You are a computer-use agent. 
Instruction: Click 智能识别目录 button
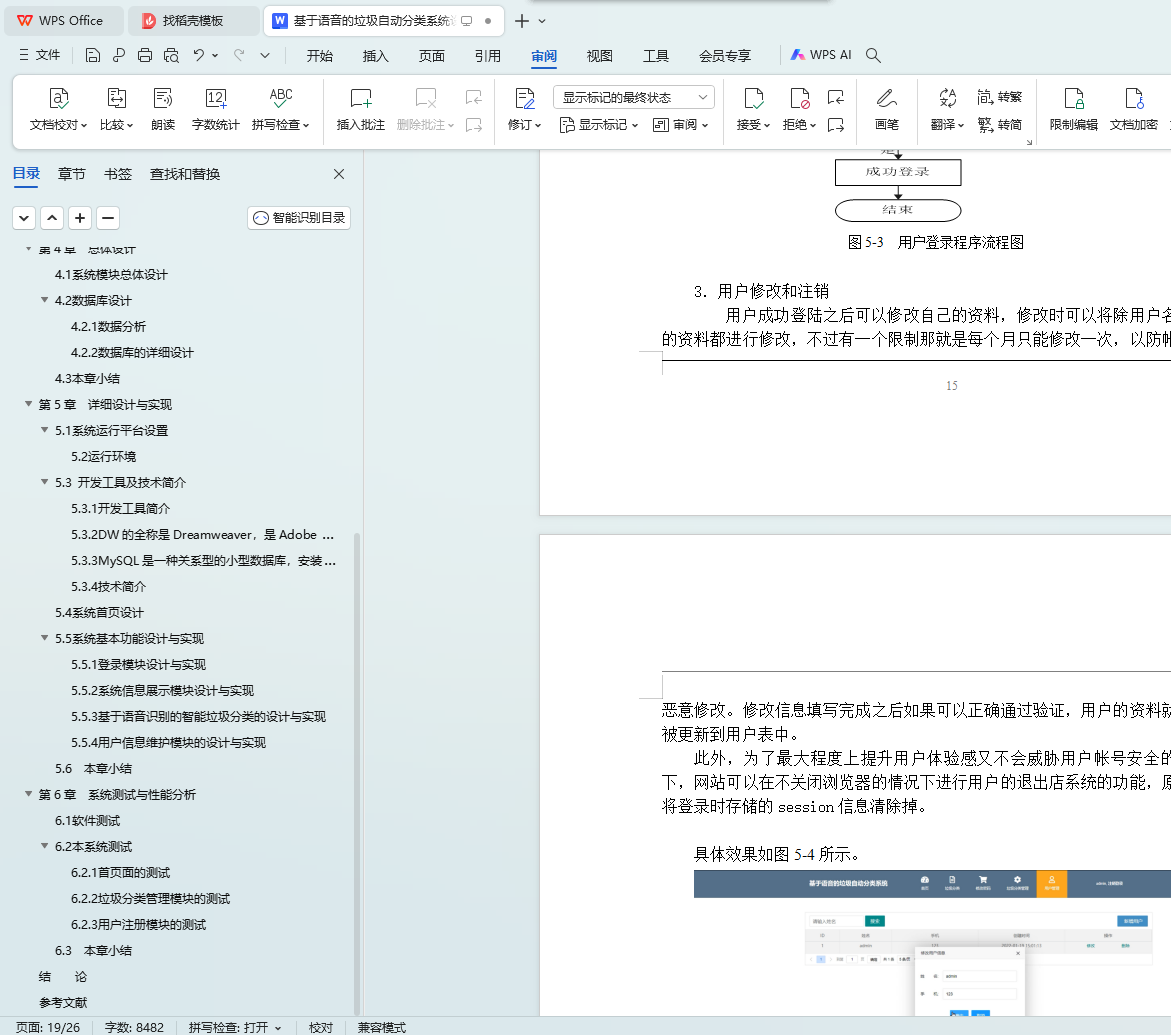click(299, 218)
